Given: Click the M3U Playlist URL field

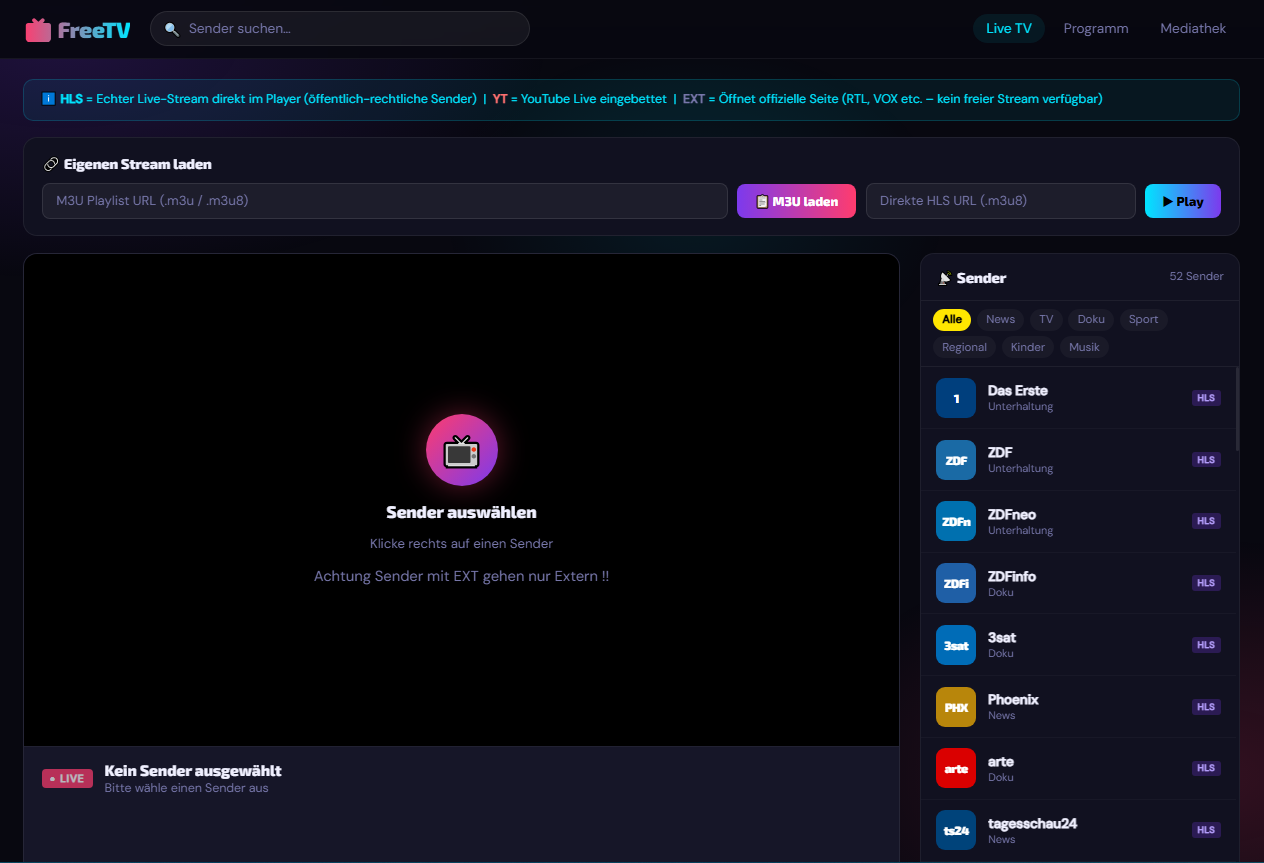Looking at the screenshot, I should pos(384,201).
